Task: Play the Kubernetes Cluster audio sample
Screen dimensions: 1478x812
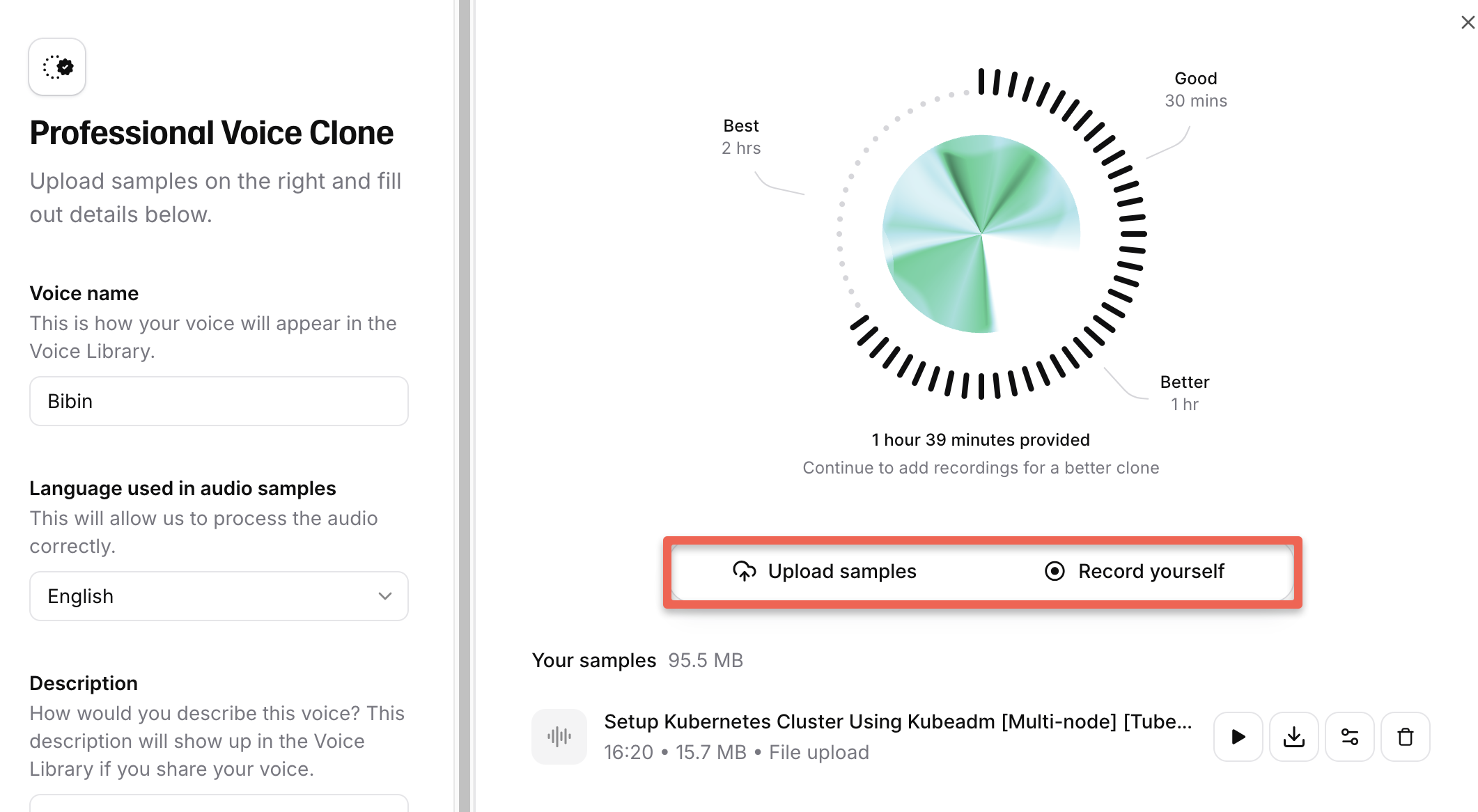Action: point(1238,737)
